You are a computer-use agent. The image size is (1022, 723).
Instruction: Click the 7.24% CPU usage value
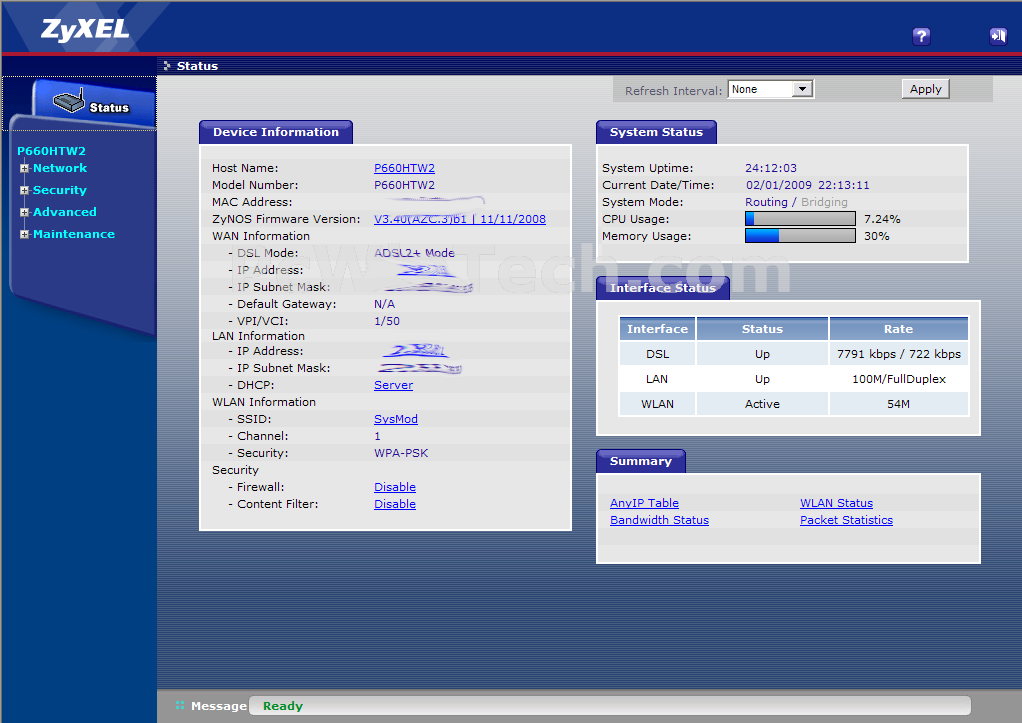click(882, 219)
